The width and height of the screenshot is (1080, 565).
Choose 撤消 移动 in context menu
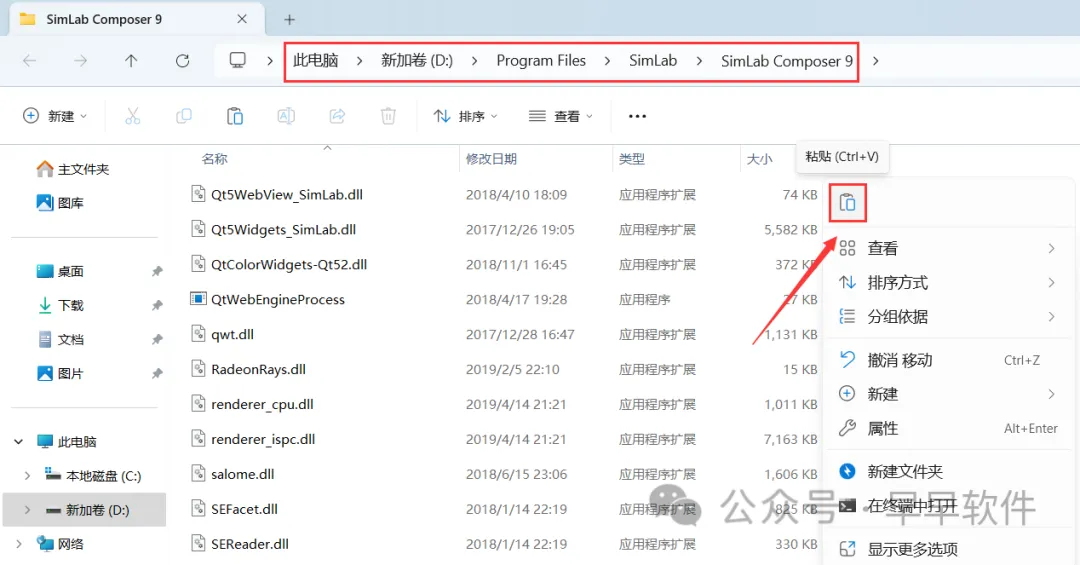(x=948, y=360)
